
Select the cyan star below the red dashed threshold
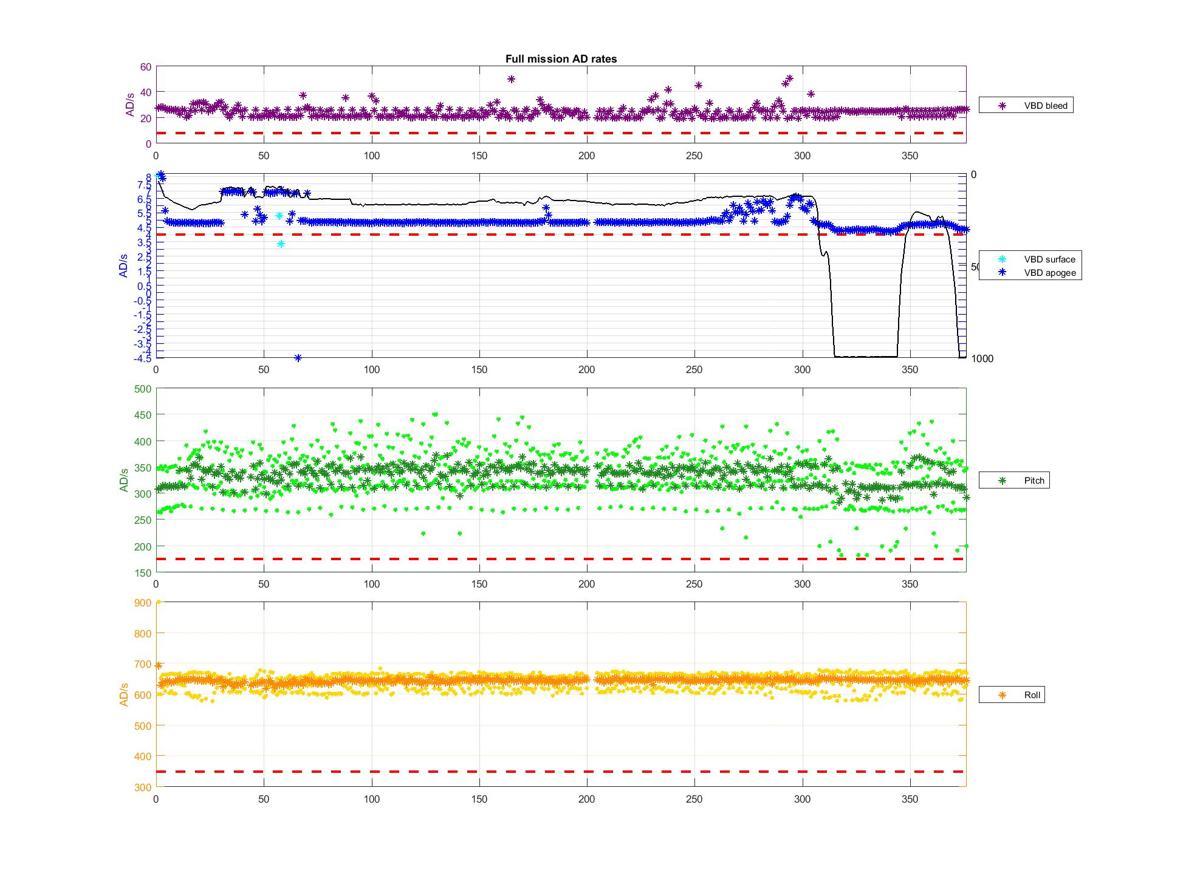coord(281,244)
